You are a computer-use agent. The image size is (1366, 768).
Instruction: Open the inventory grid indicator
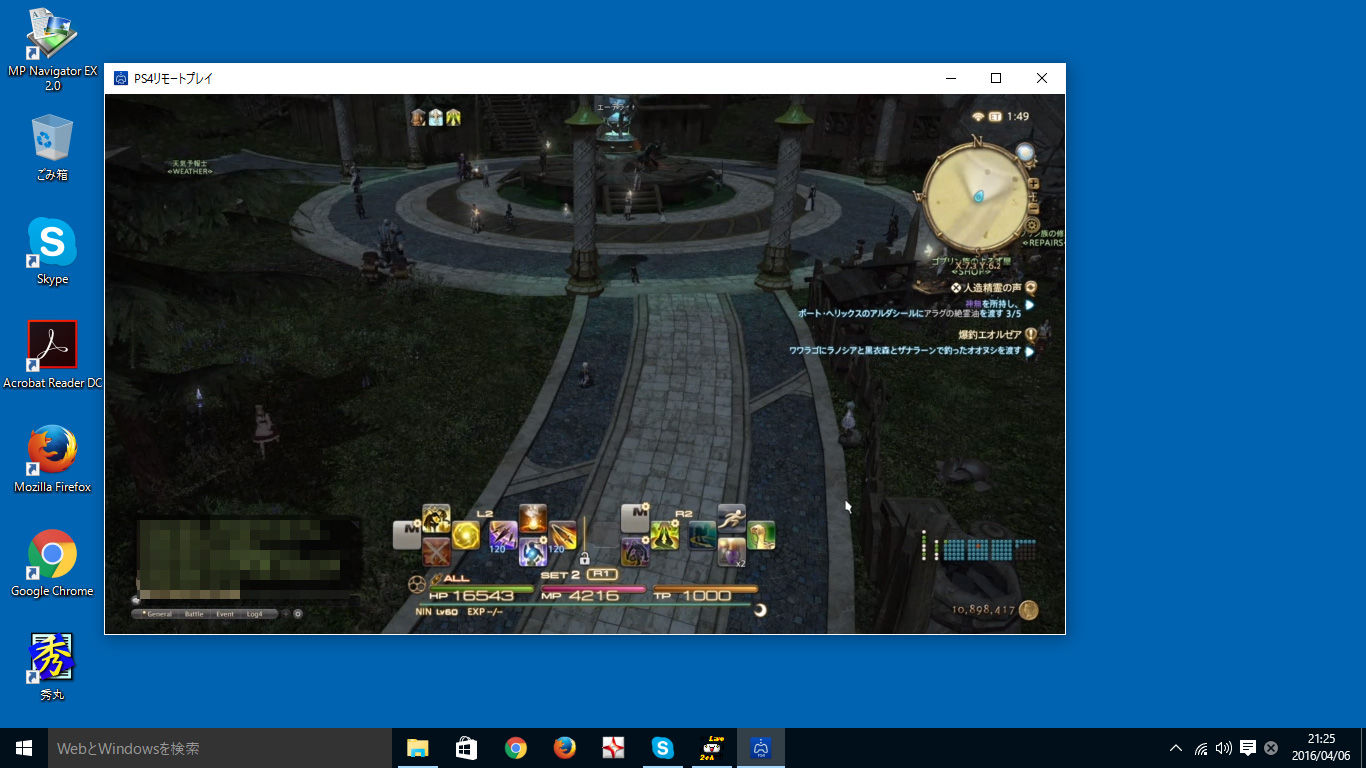tap(979, 549)
